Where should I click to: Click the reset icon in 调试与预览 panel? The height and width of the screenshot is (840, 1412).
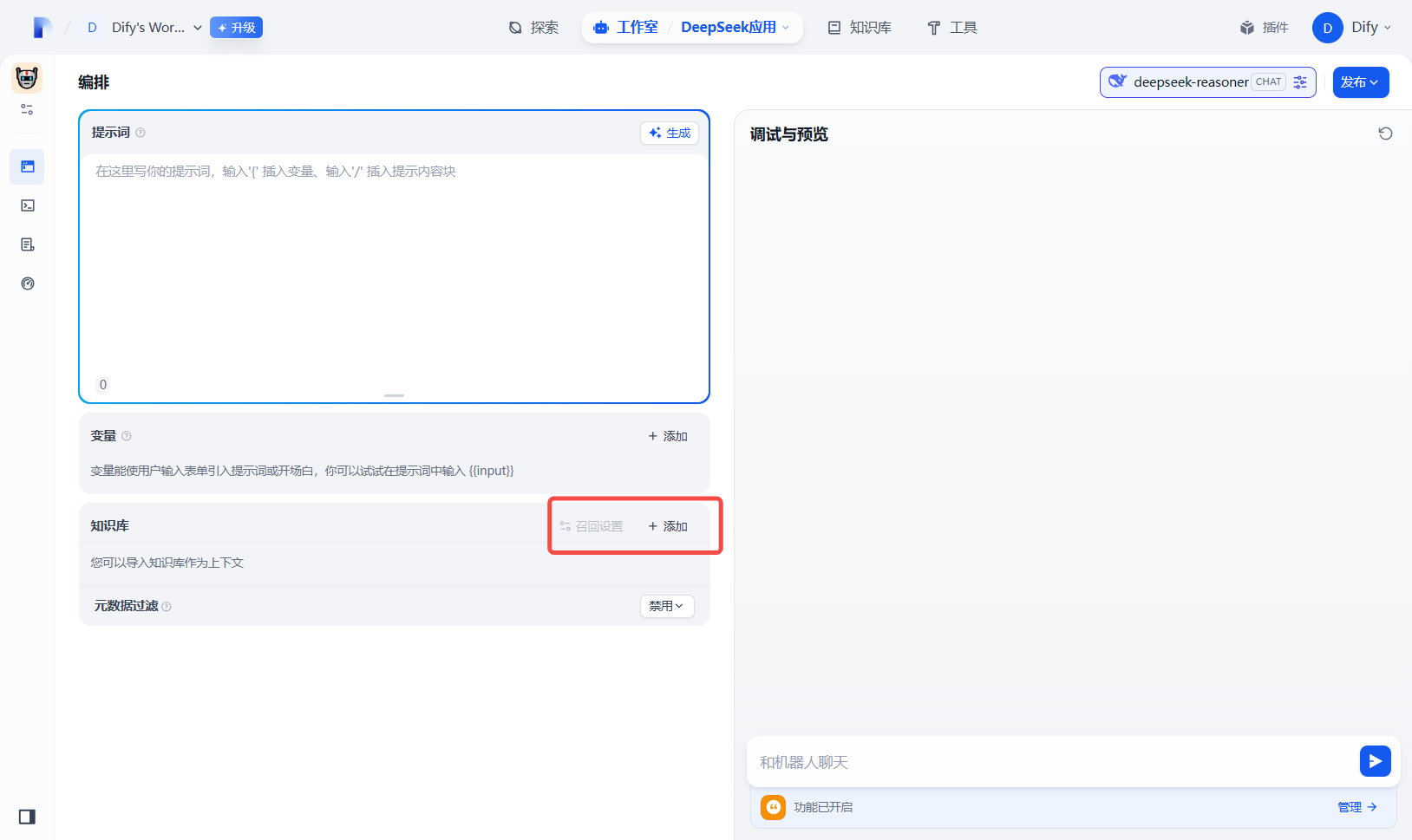coord(1385,133)
